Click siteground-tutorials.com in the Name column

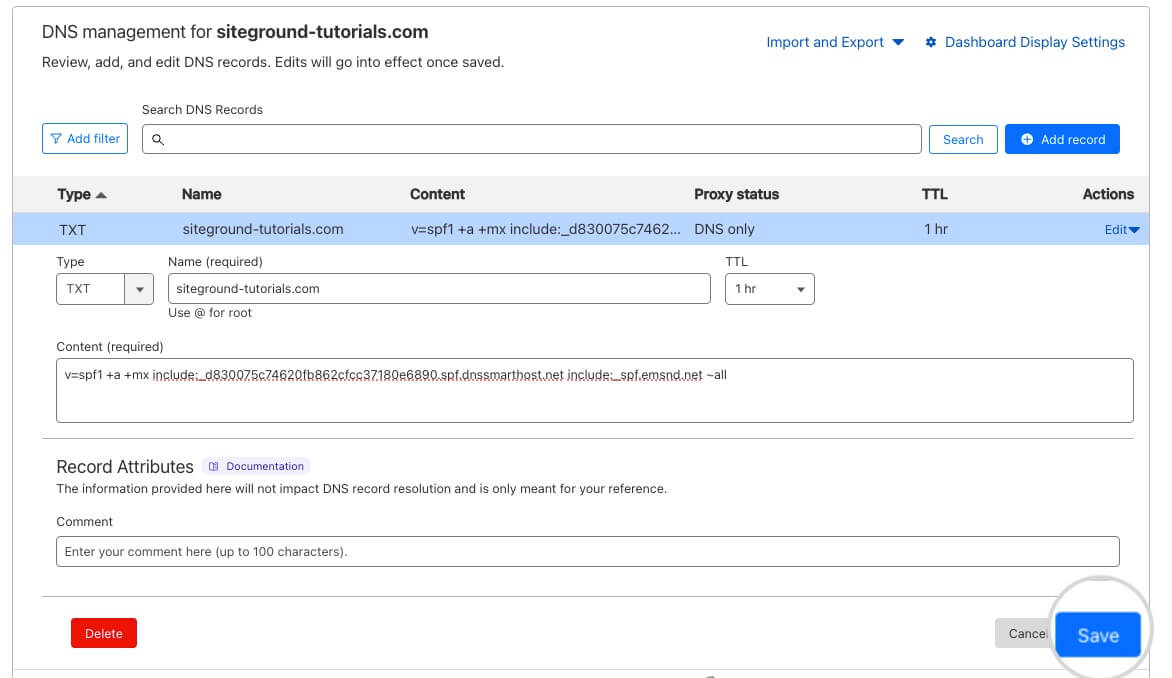tap(263, 229)
